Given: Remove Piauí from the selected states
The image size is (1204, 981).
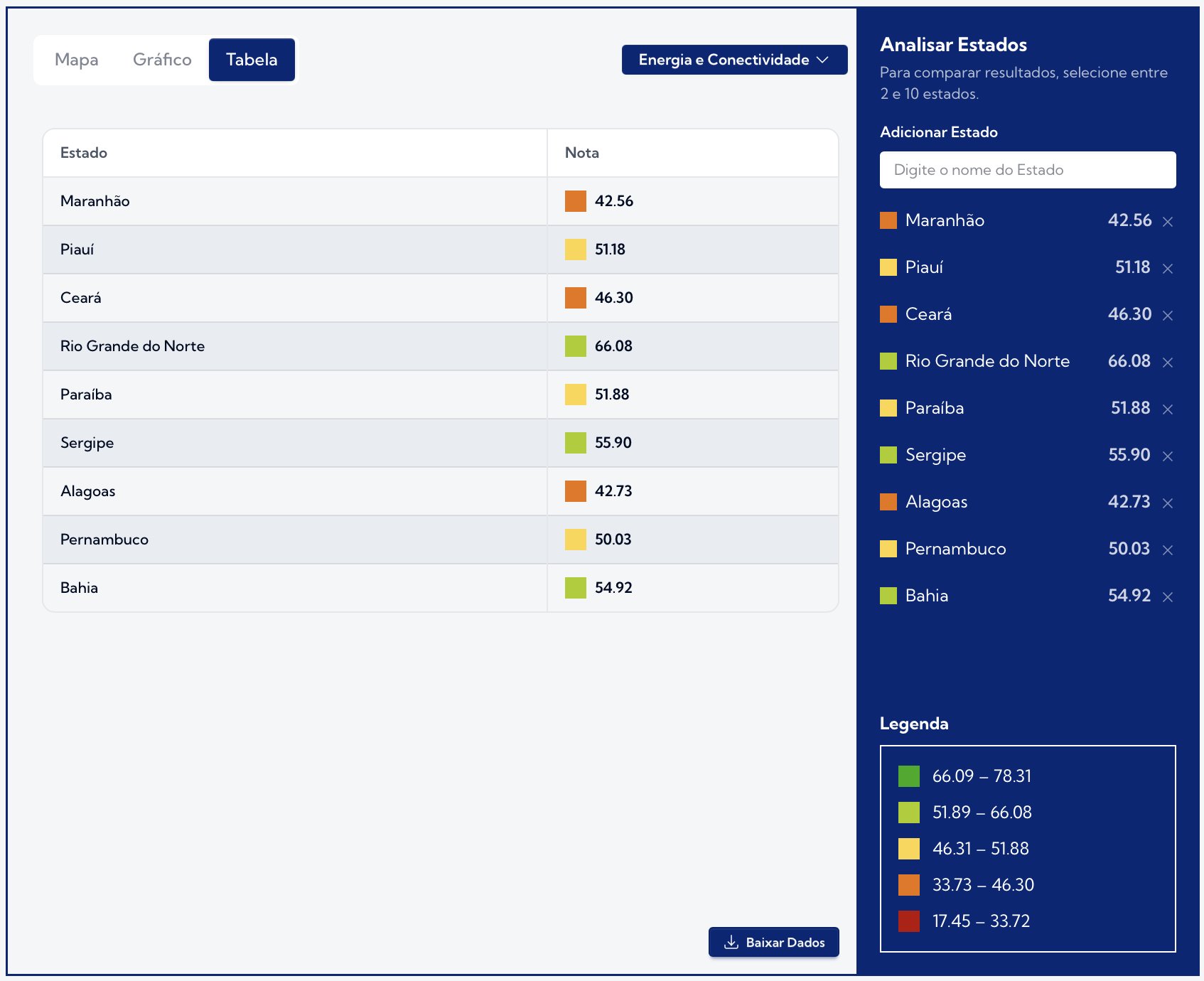Looking at the screenshot, I should pos(1168,269).
